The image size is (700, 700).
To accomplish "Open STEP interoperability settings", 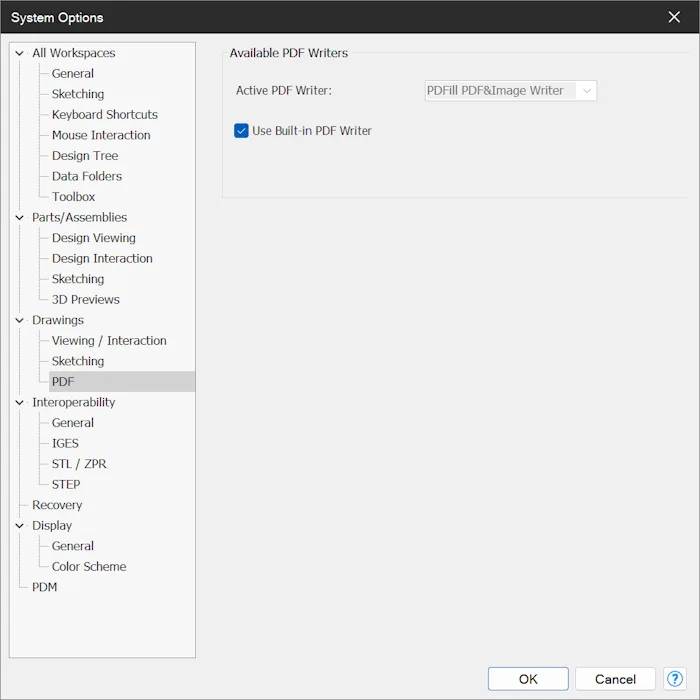I will (x=66, y=484).
